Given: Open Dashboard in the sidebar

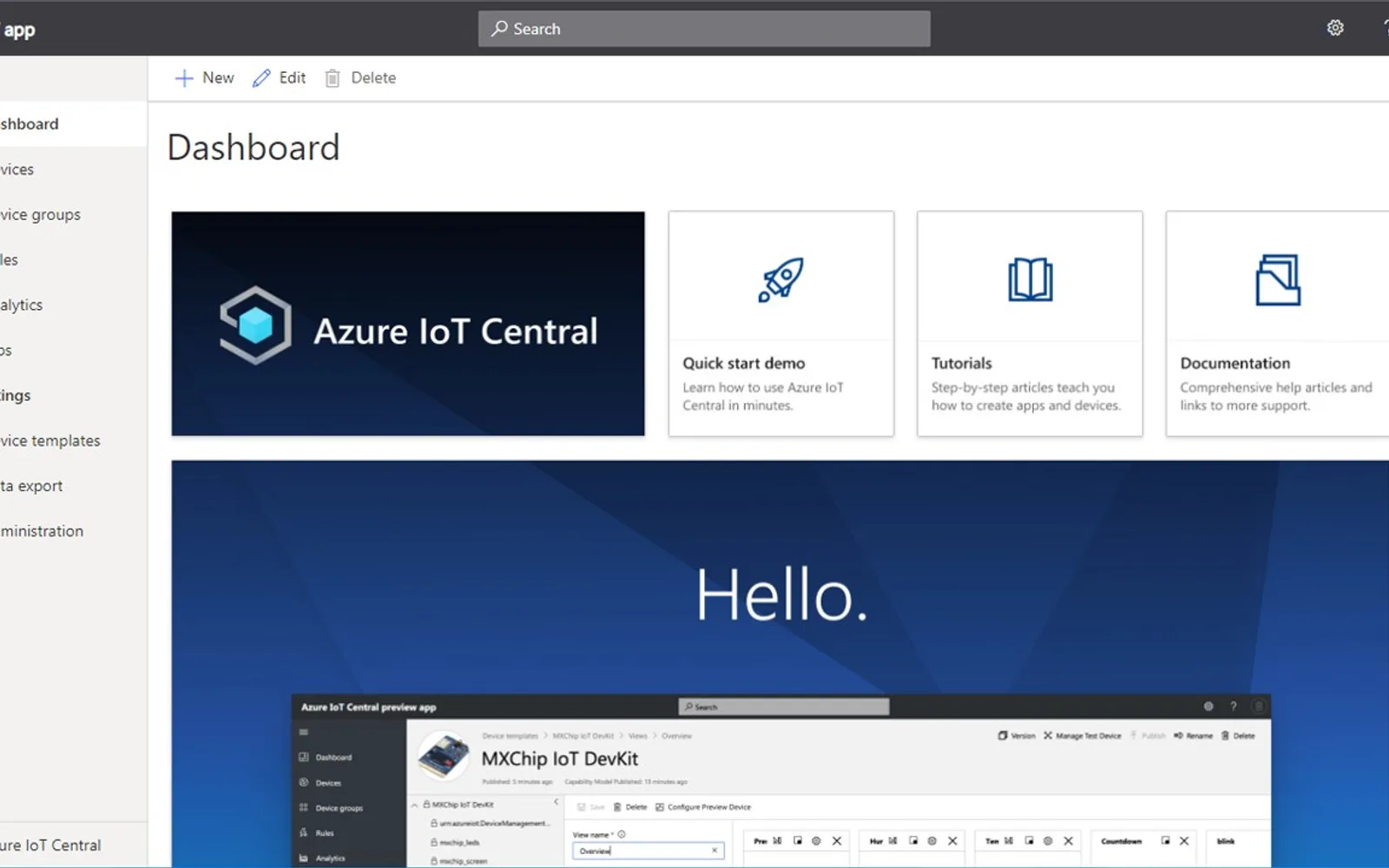Looking at the screenshot, I should pos(73,124).
